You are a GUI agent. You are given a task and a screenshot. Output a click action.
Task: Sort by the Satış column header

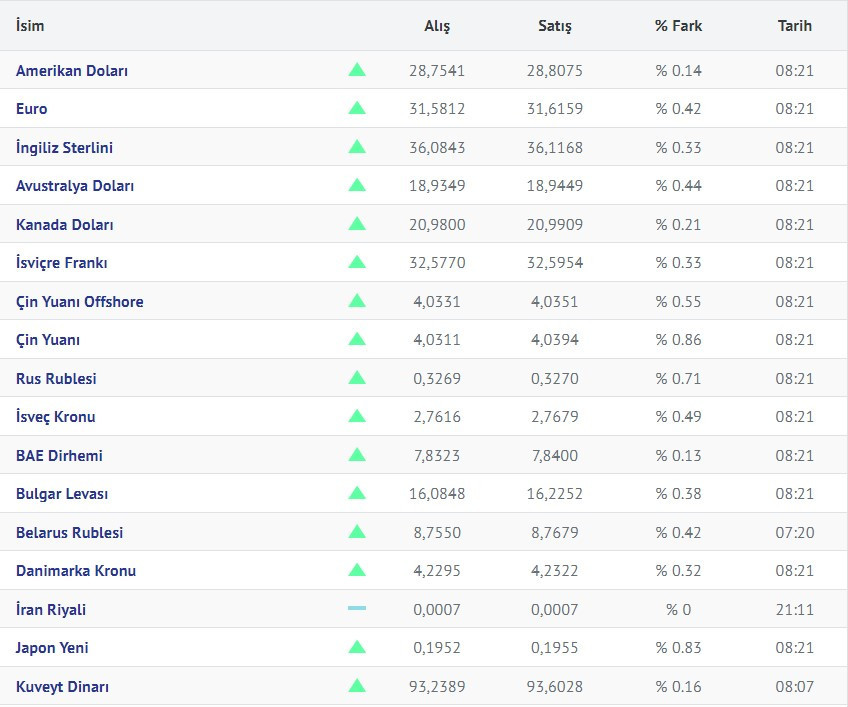pos(555,26)
